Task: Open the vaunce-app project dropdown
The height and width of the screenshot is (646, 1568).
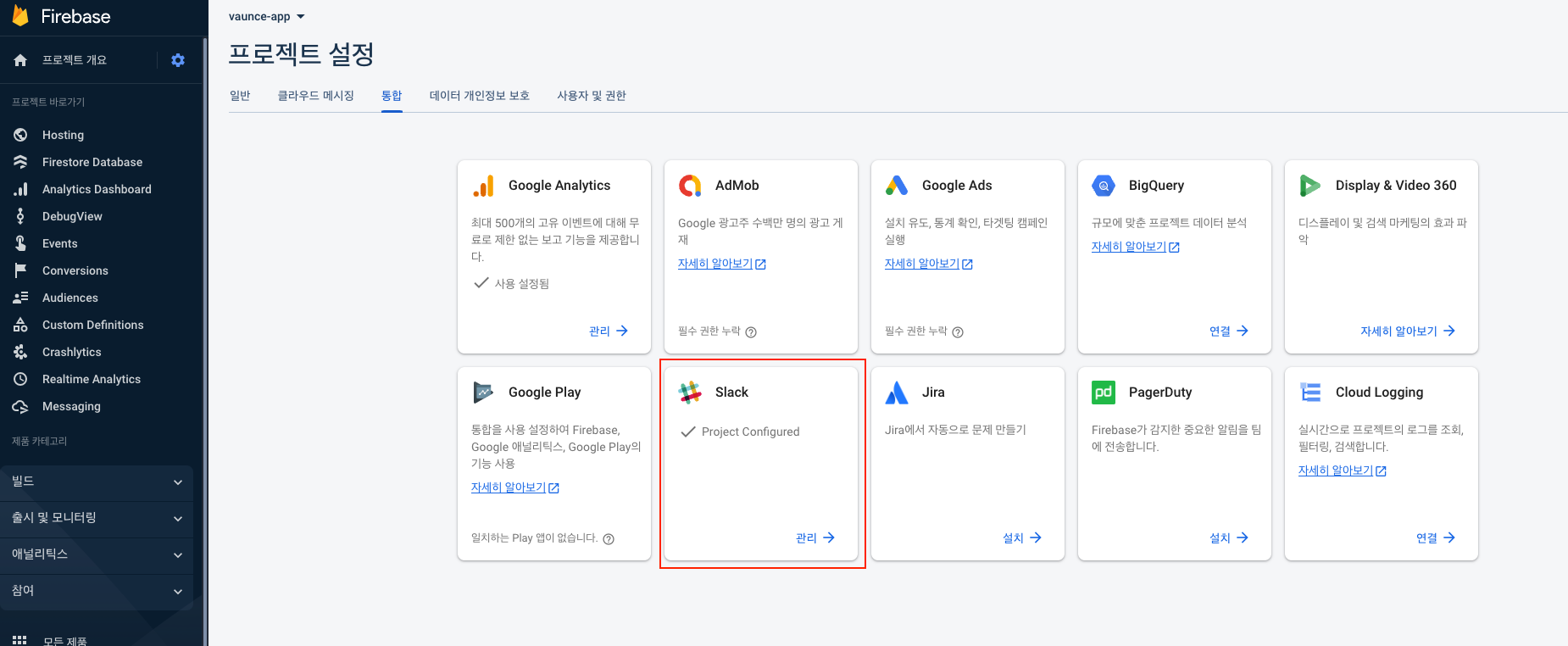Action: click(x=266, y=16)
